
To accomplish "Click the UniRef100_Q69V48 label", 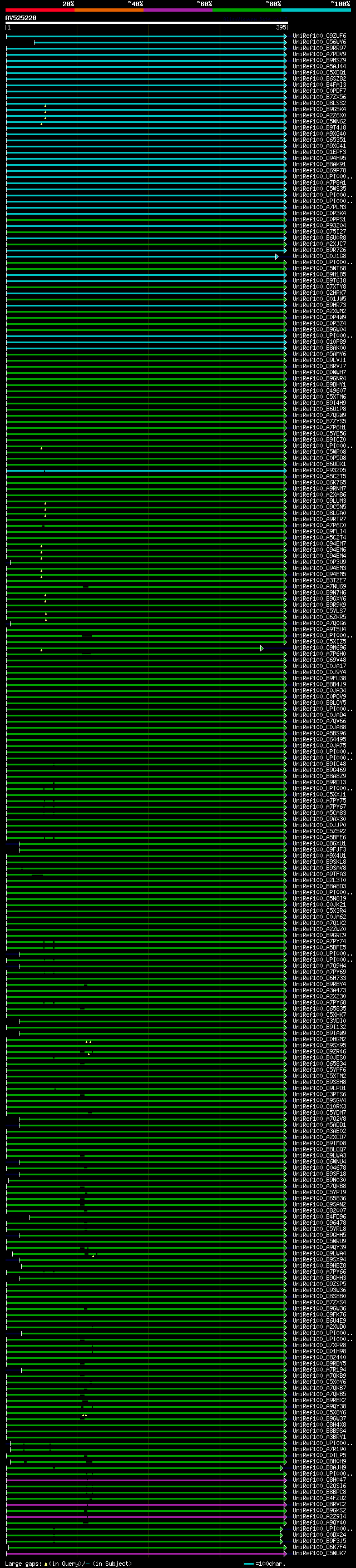I will (x=319, y=660).
